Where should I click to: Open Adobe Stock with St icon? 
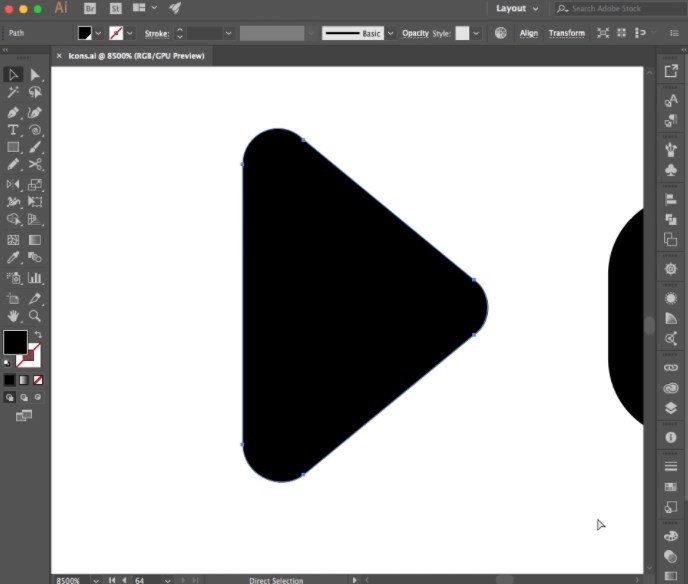pyautogui.click(x=115, y=8)
